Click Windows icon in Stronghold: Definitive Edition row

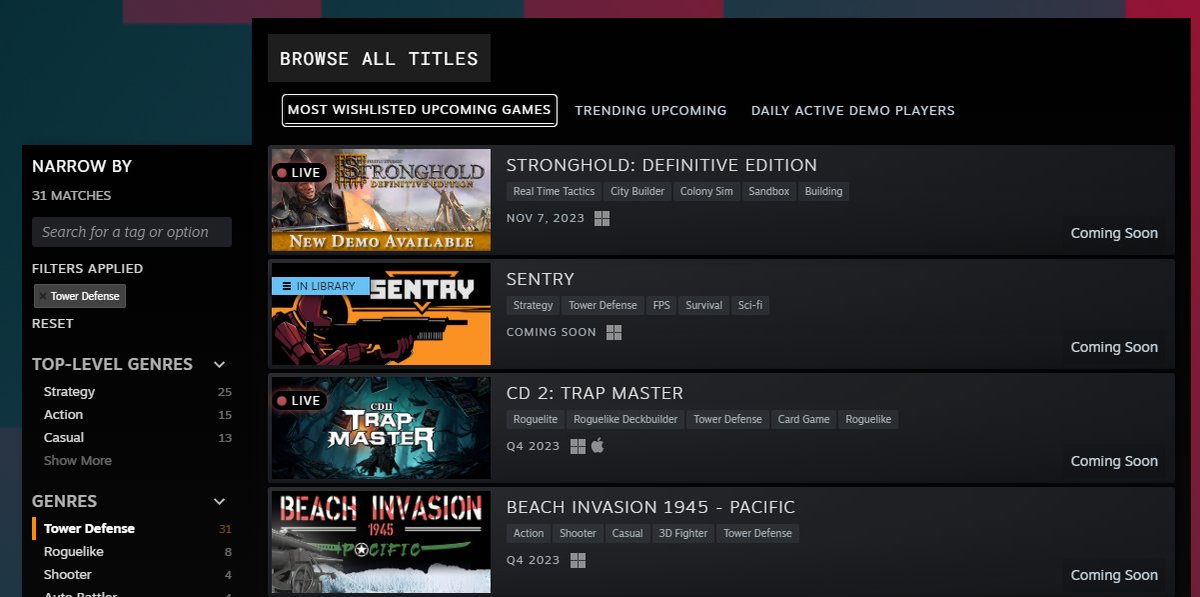click(602, 218)
